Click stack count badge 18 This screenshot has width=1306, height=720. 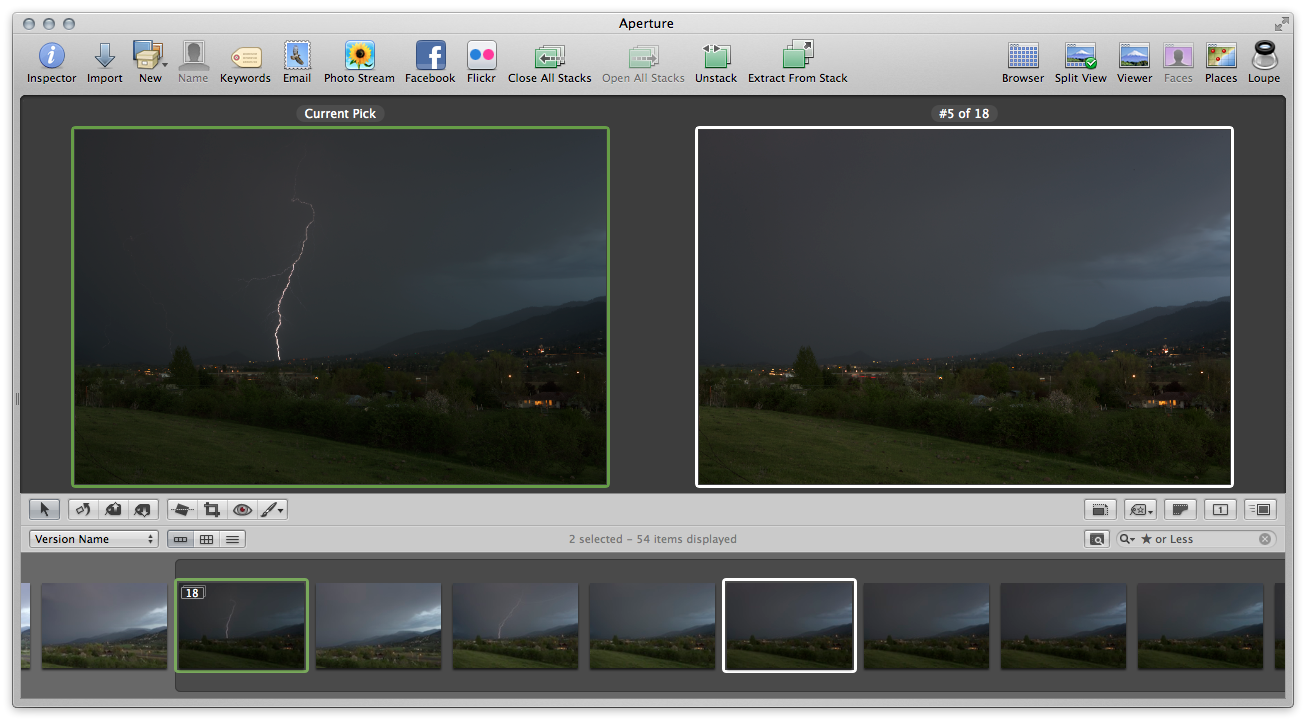[192, 593]
